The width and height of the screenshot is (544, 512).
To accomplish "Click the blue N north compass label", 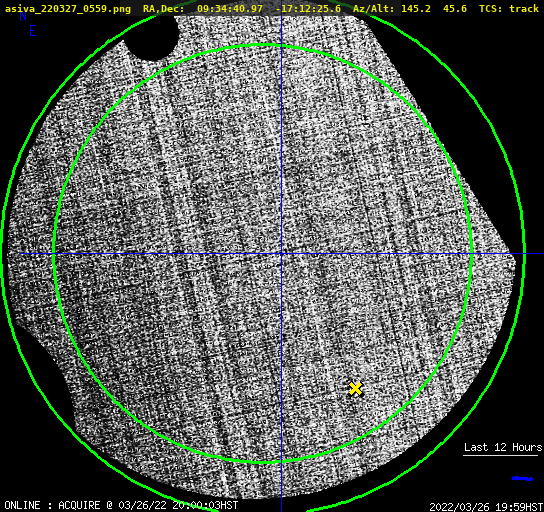I will (23, 16).
